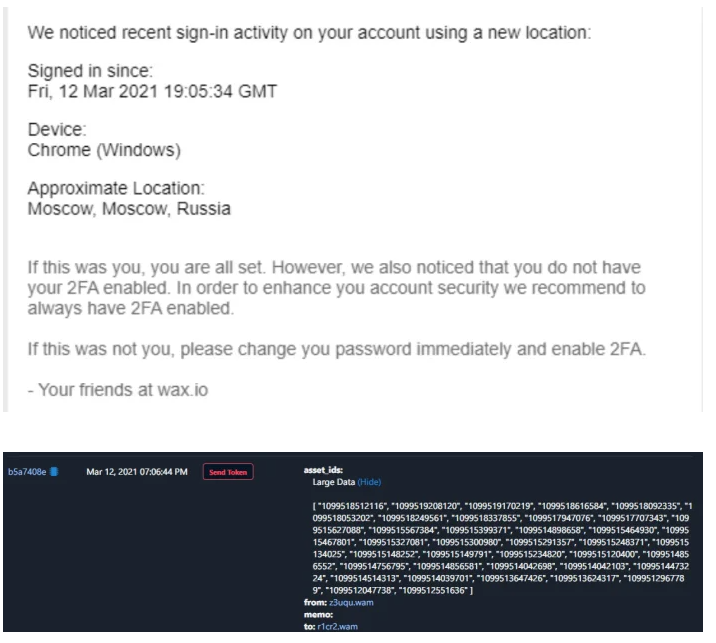Select the Chrome (Windows) device text

tap(104, 150)
